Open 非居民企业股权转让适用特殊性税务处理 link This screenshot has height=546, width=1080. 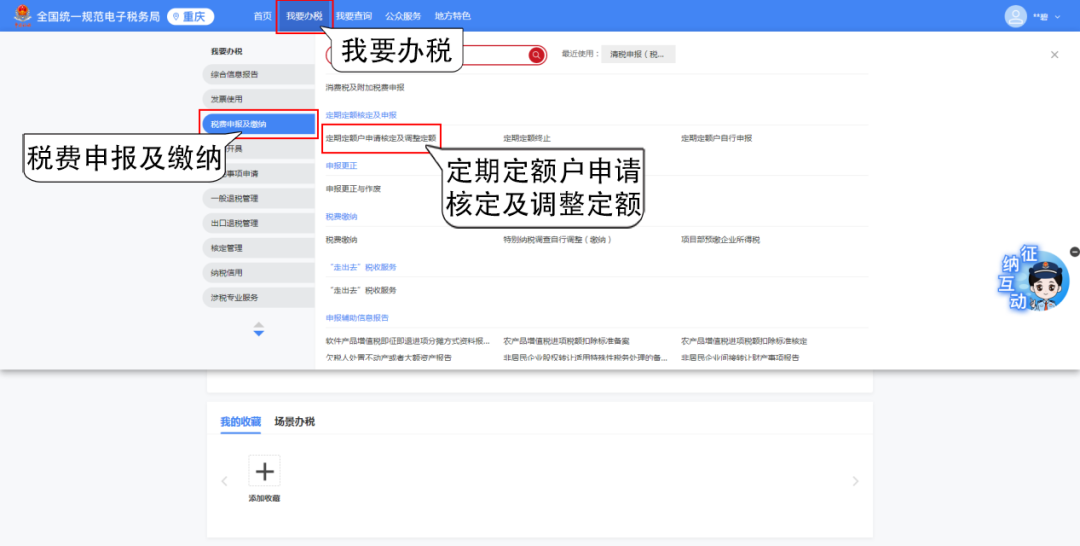(585, 358)
